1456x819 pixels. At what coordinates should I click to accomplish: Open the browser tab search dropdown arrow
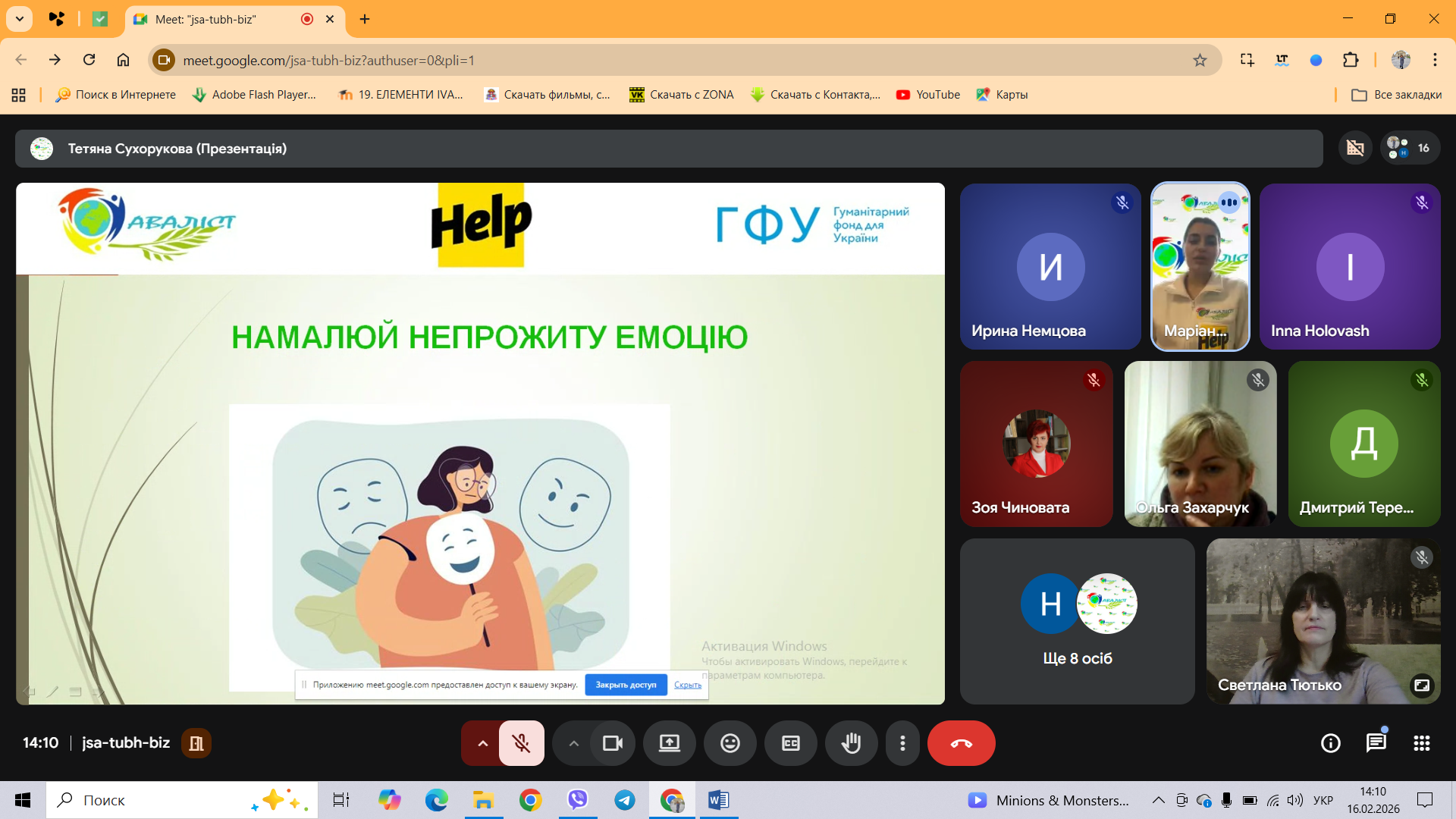coord(20,19)
